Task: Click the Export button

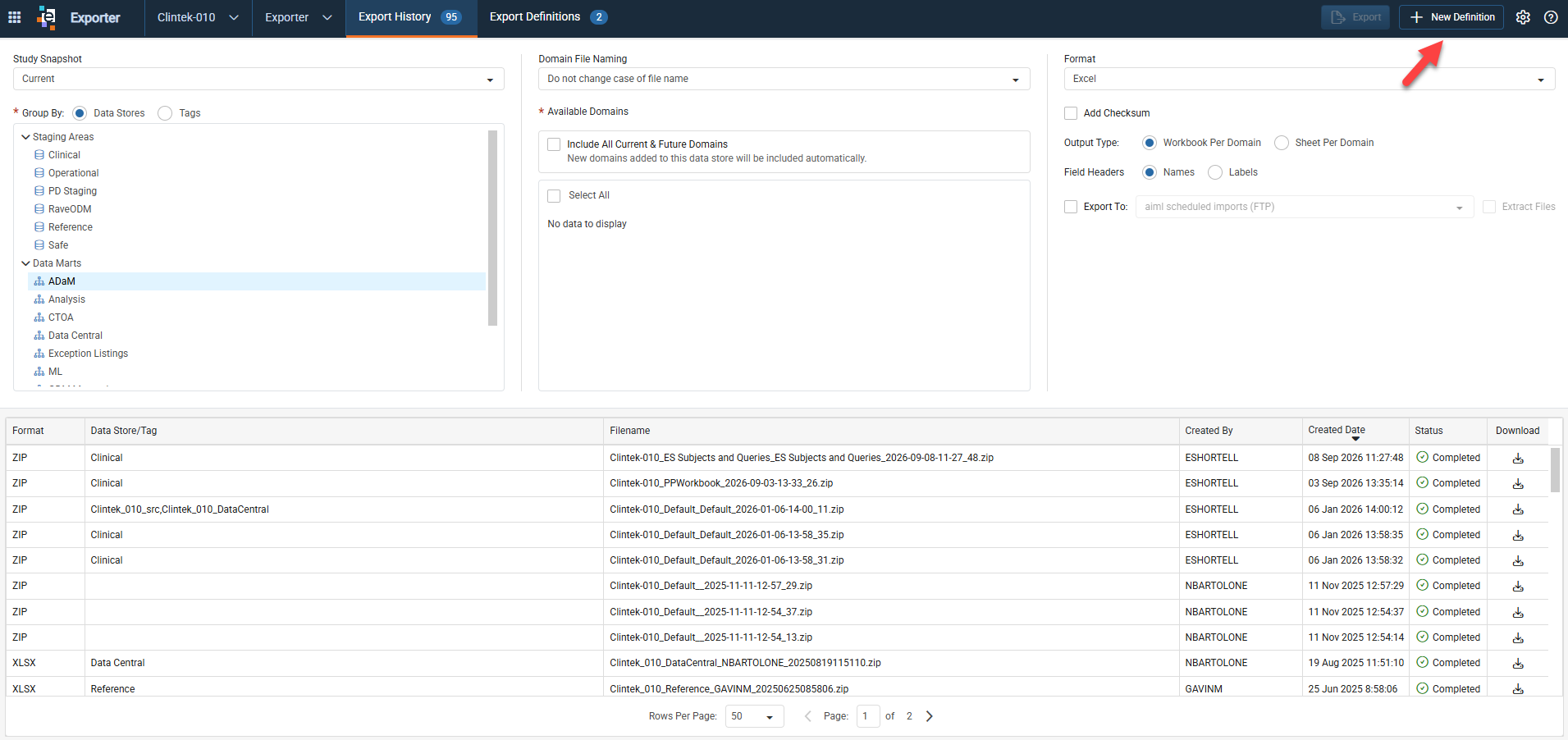Action: click(1355, 17)
